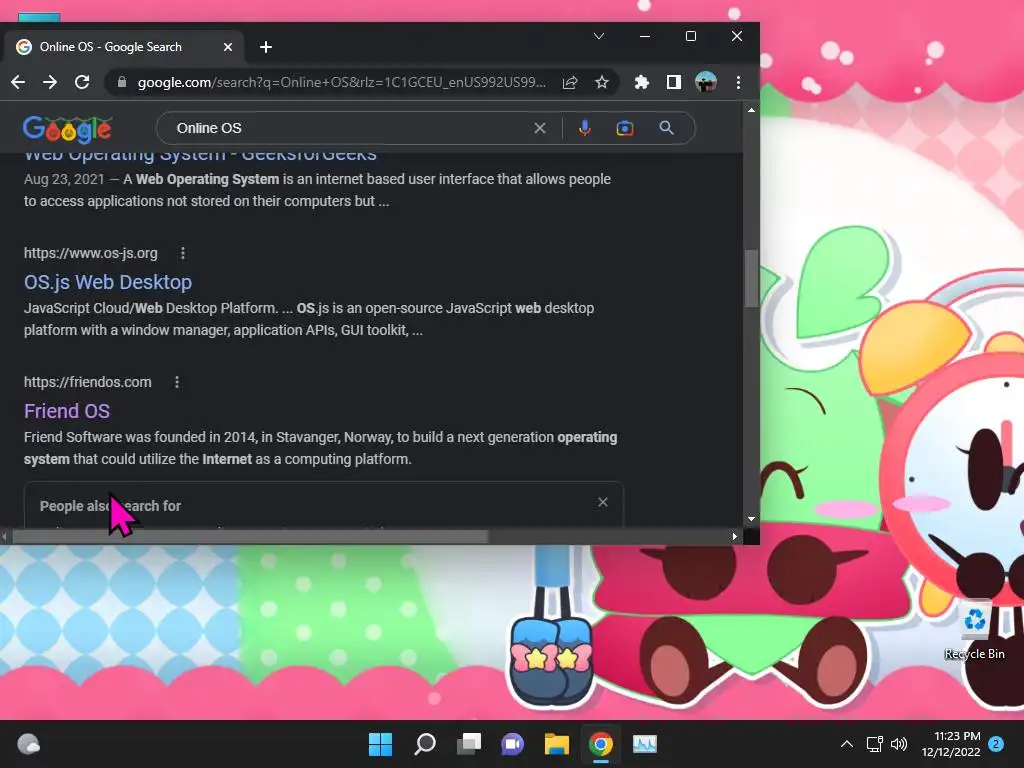
Task: Open notifications via the badge showing 2
Action: (996, 744)
